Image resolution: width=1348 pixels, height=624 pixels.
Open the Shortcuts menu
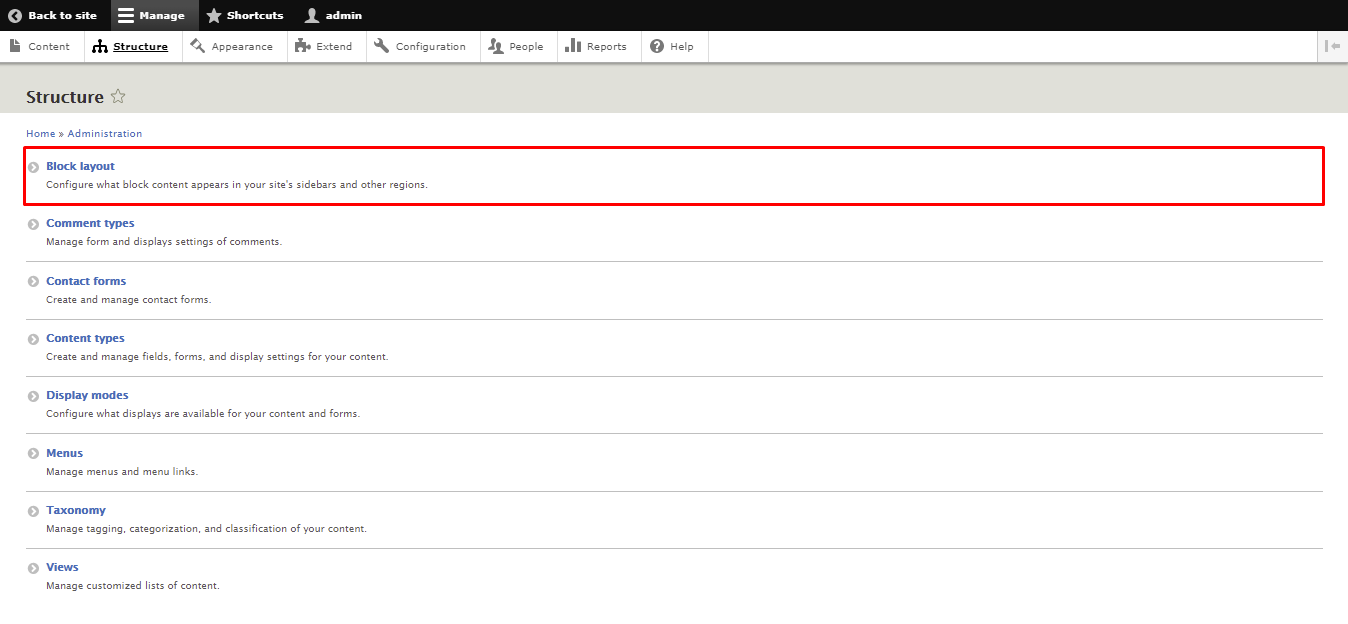point(243,15)
